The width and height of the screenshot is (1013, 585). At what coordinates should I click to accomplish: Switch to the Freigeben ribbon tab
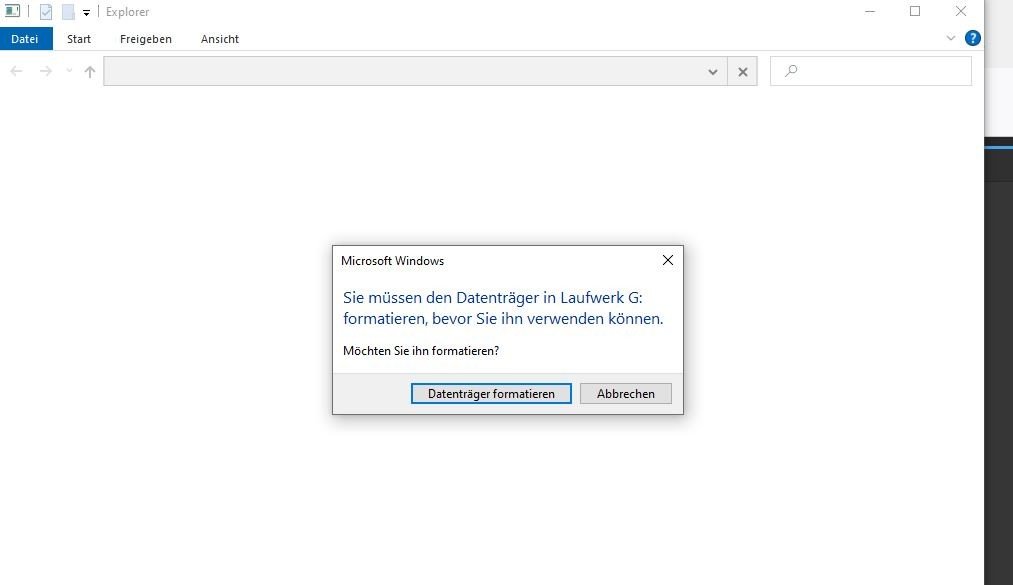[x=146, y=39]
